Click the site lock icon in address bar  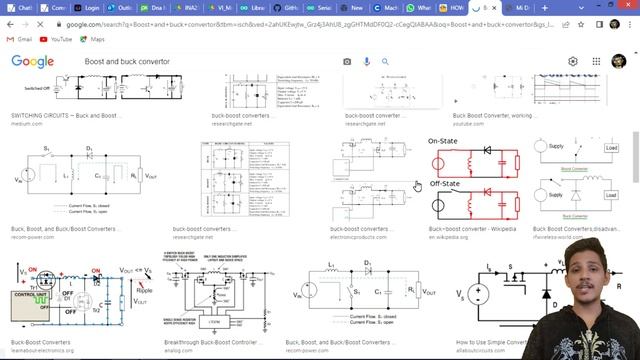(x=59, y=24)
